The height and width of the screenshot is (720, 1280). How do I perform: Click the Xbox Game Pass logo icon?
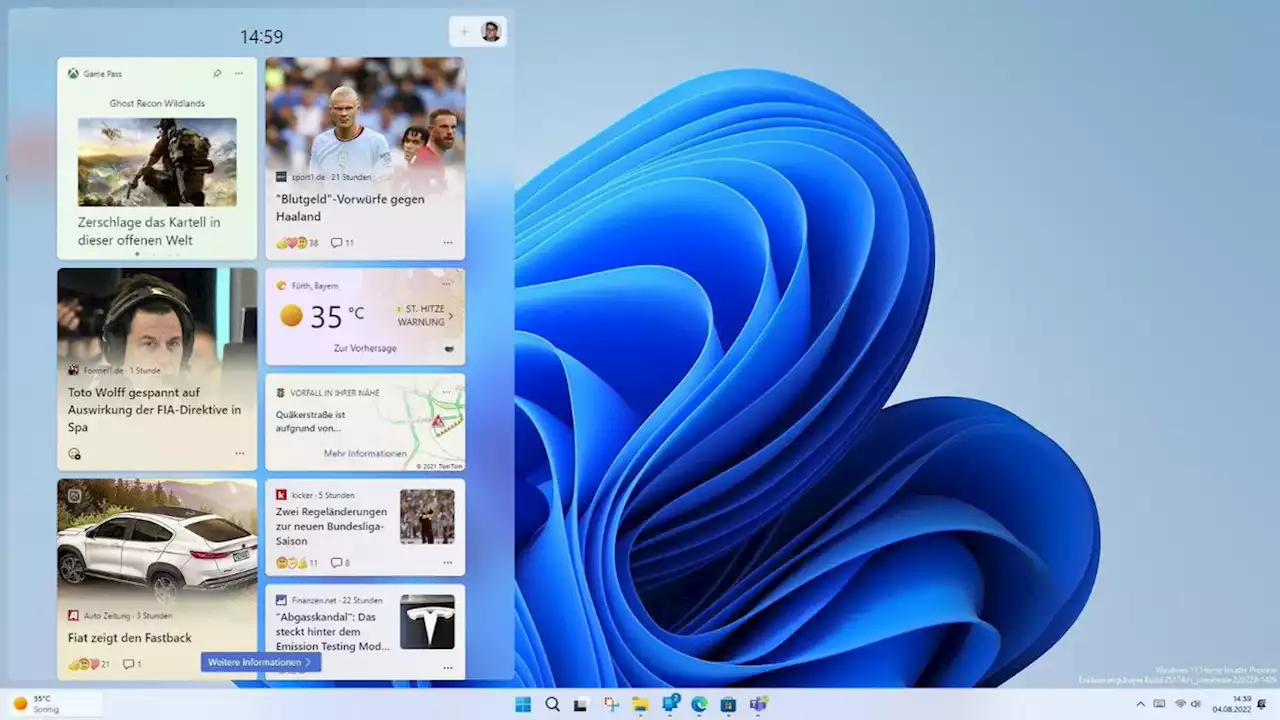tap(73, 73)
